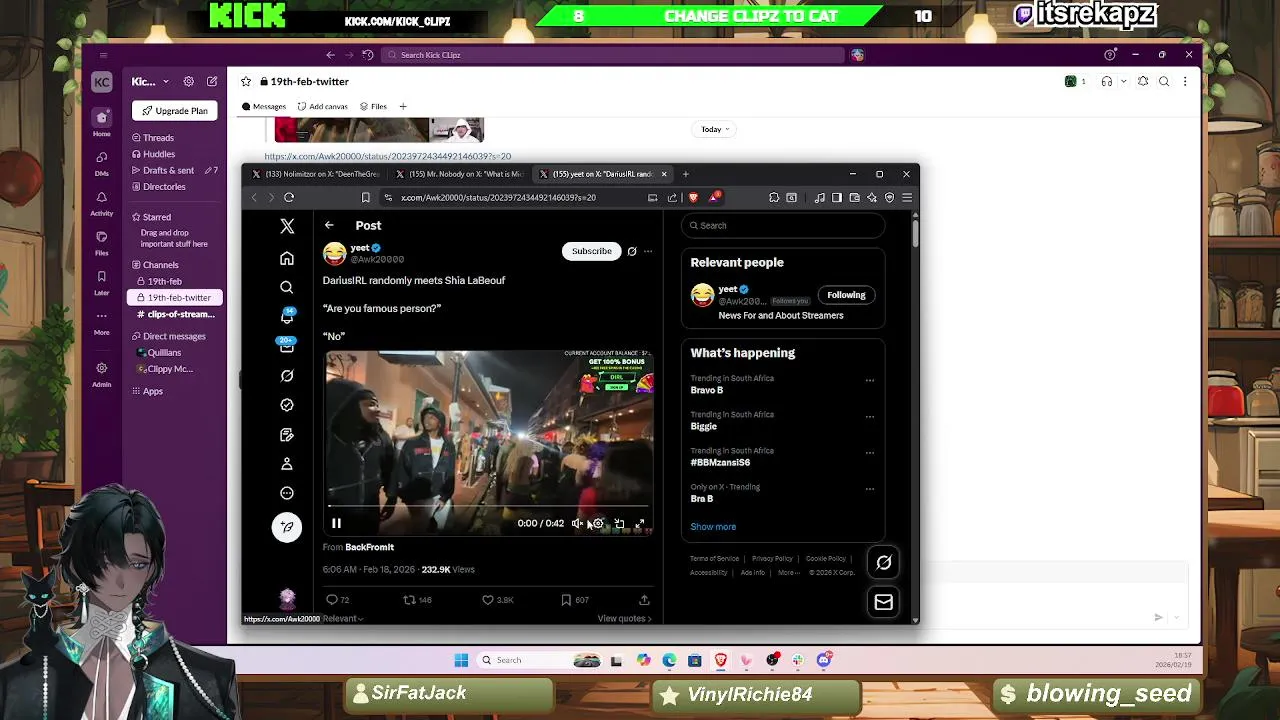The width and height of the screenshot is (1280, 720).
Task: Open options for Bra B trend
Action: pyautogui.click(x=869, y=489)
